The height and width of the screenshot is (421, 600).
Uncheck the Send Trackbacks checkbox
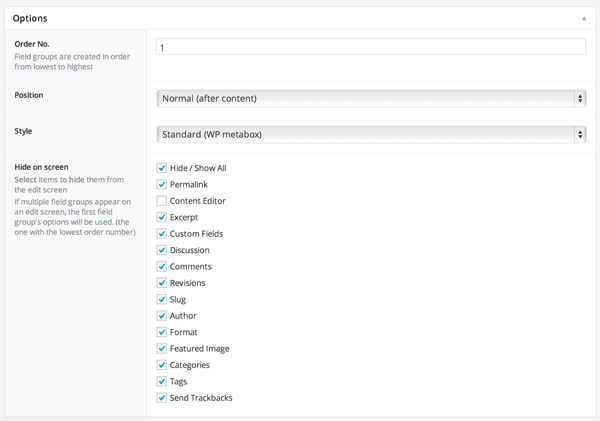pos(161,398)
